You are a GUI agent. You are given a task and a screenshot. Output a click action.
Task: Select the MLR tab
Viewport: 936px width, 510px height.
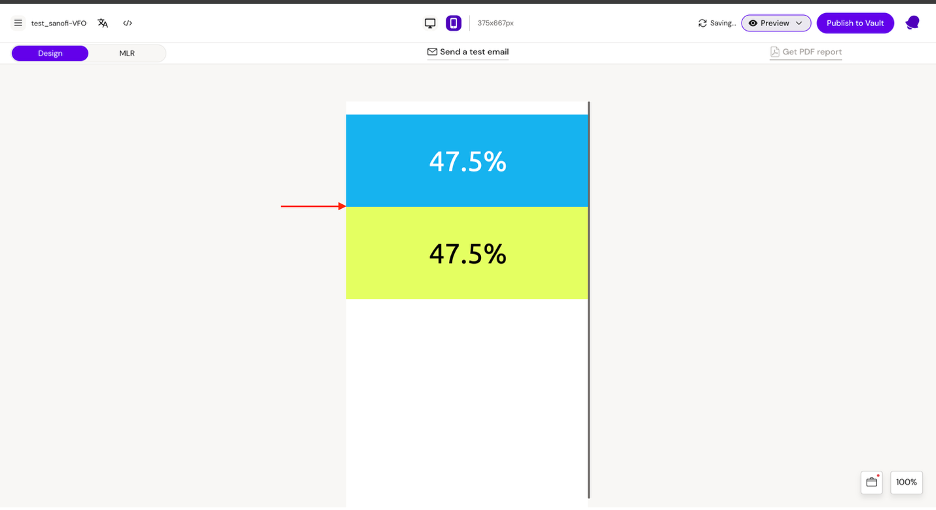127,53
